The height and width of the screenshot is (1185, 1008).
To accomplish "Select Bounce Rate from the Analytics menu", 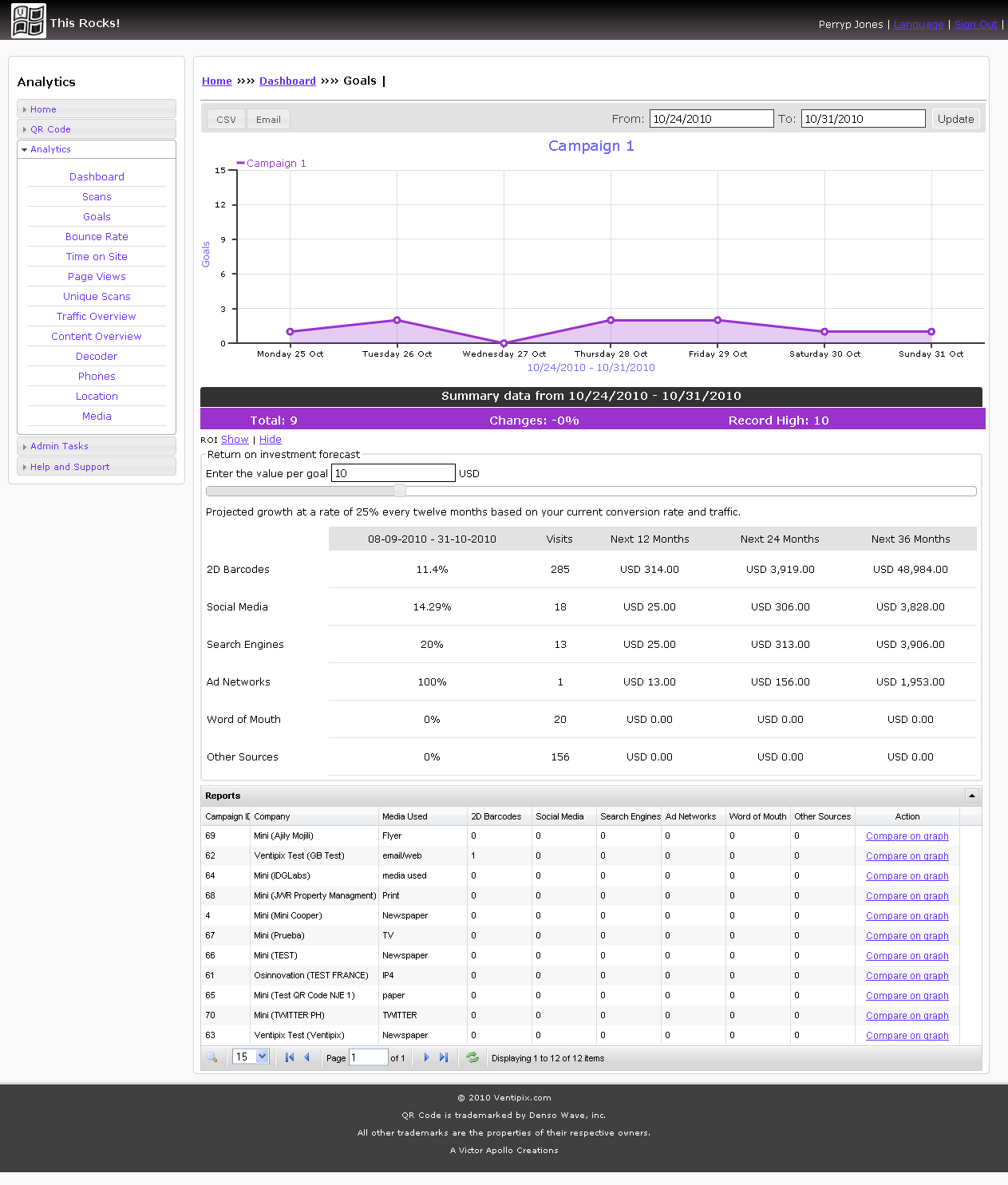I will coord(96,236).
